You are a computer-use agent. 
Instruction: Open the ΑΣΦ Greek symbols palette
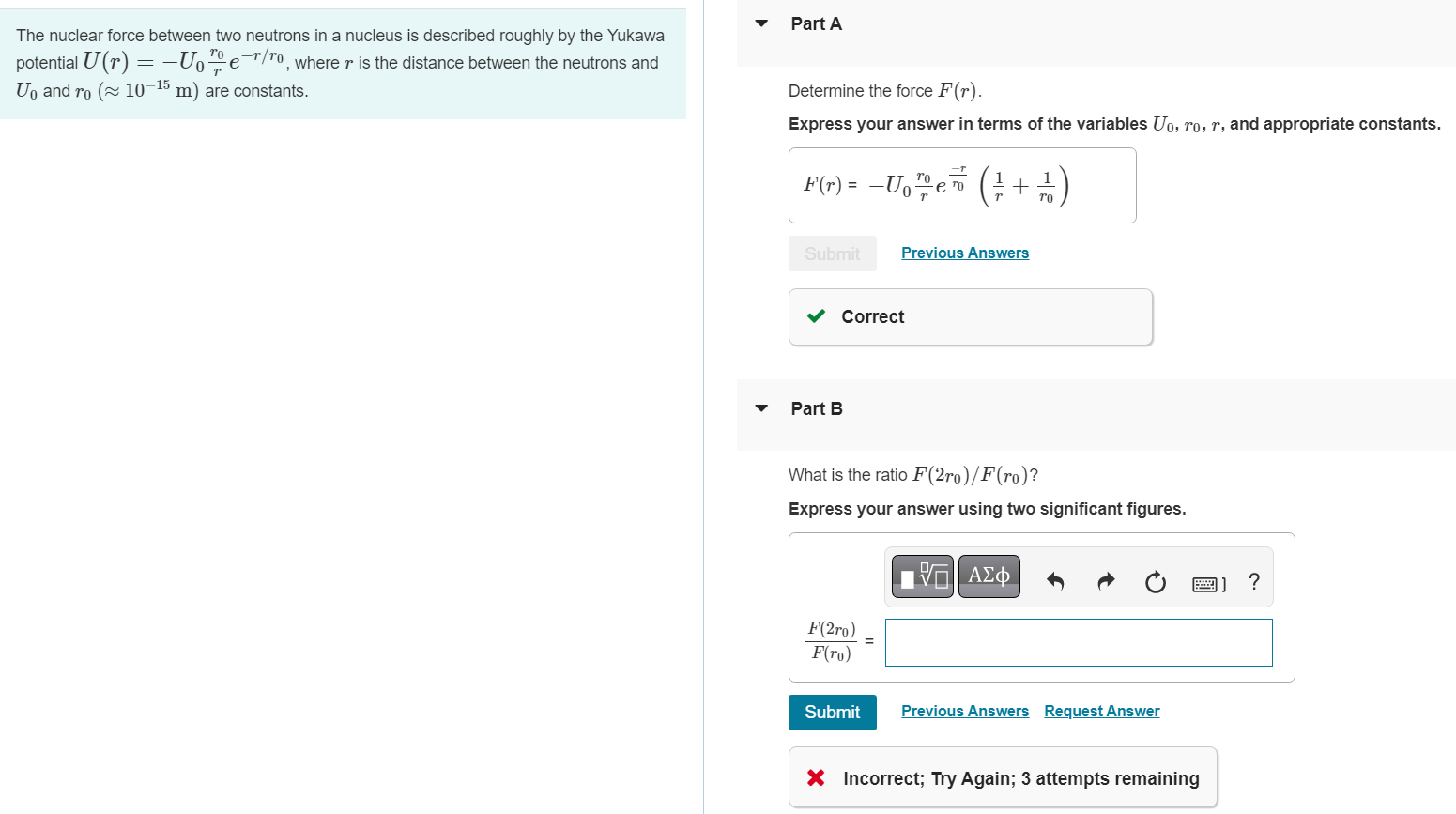[989, 576]
